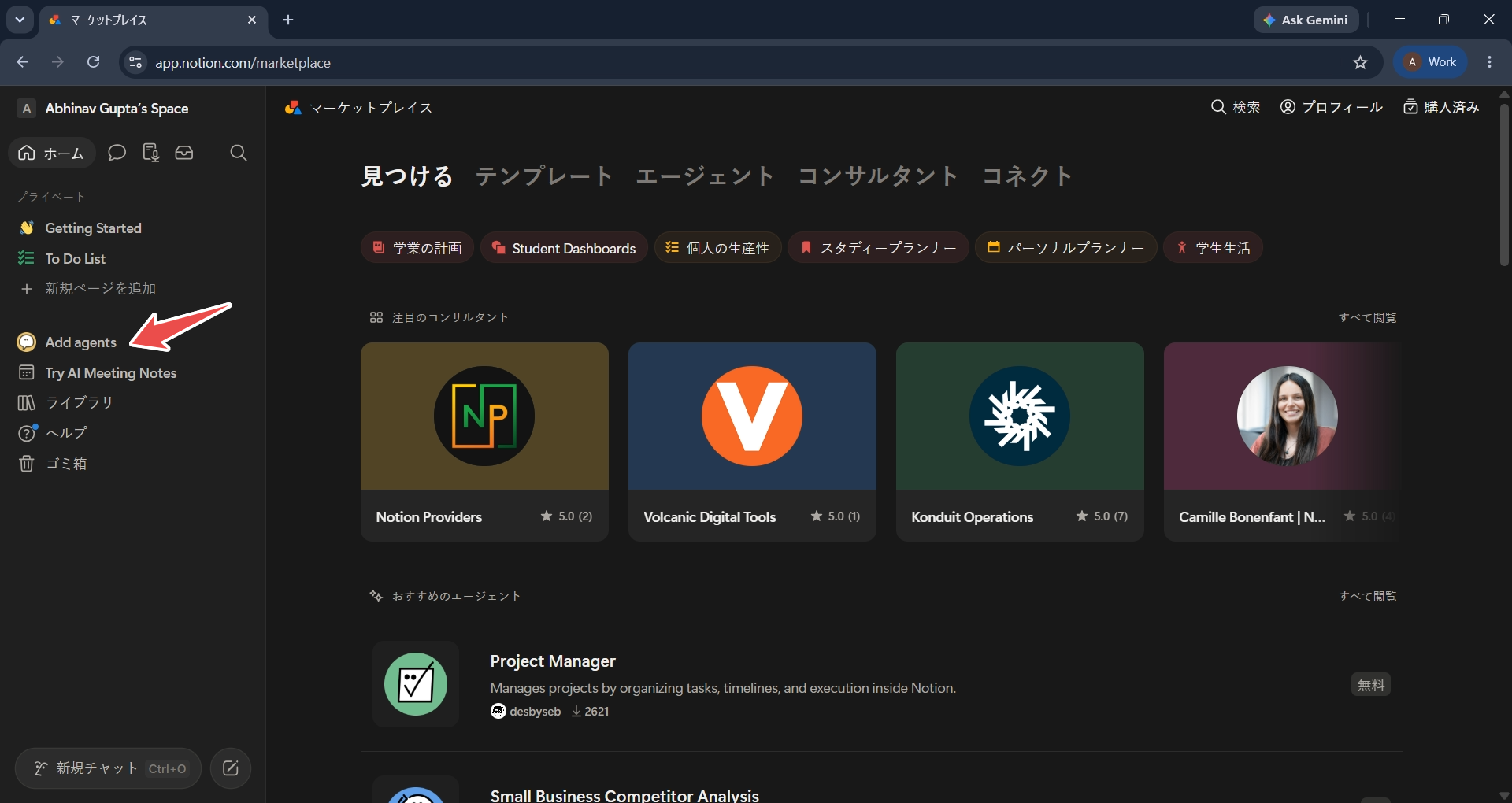Select the スタディープランナー chip
The image size is (1512, 803).
(878, 248)
